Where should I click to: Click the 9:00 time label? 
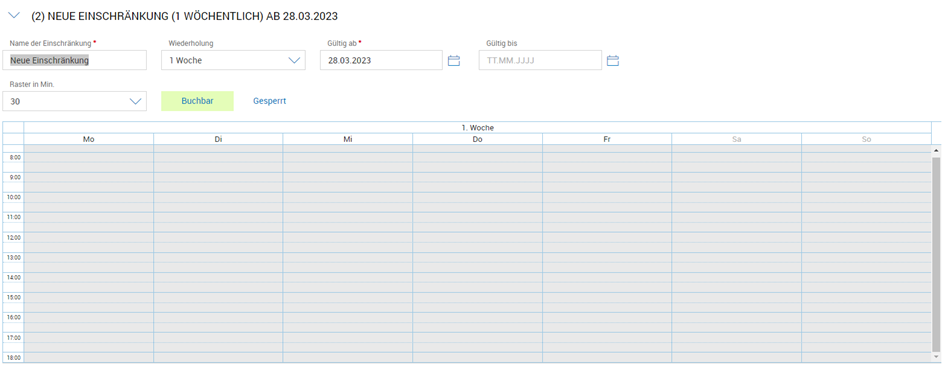15,177
